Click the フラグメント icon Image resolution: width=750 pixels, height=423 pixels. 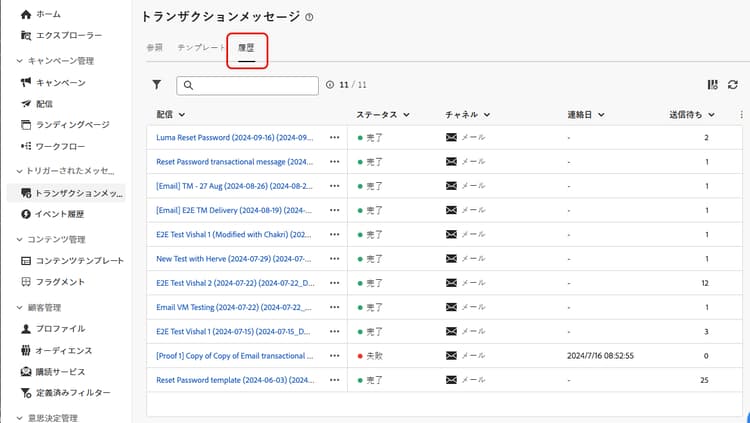pyautogui.click(x=26, y=282)
